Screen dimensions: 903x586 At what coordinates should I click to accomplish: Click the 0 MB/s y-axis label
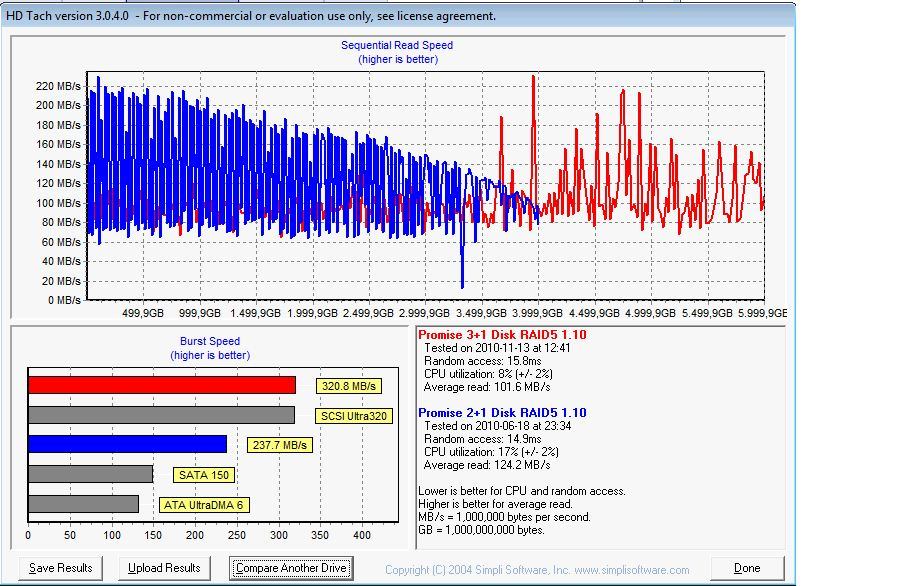(63, 300)
